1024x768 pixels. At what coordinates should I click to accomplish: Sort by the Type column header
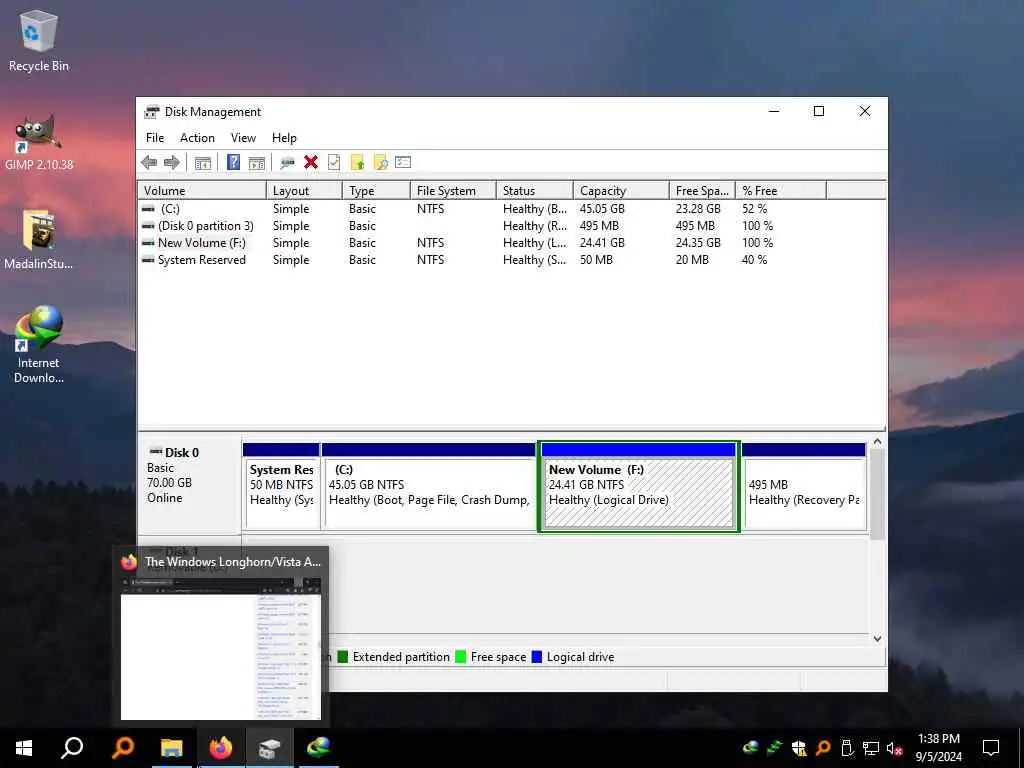click(376, 191)
